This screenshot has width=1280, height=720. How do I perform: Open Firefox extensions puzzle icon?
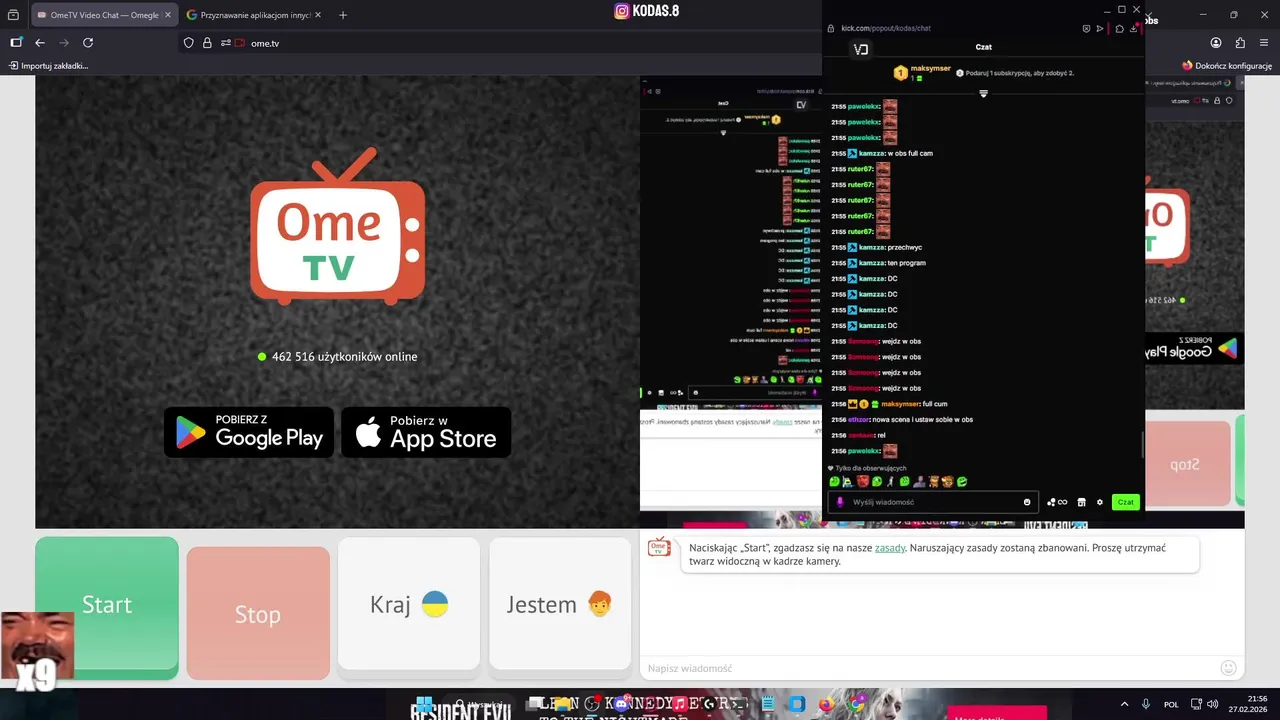point(1240,43)
